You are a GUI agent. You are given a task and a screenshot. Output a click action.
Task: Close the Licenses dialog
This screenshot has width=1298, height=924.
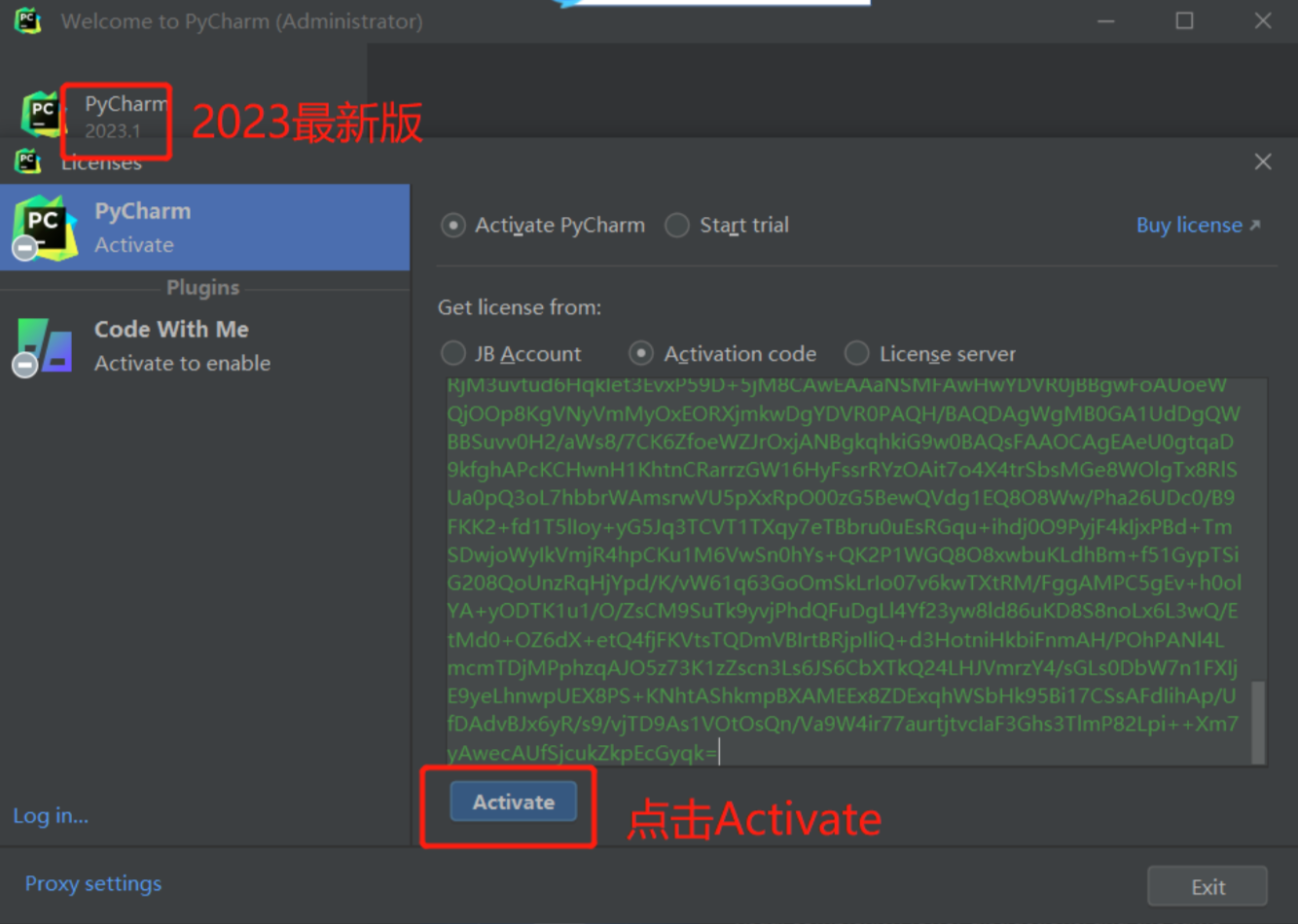(x=1263, y=161)
